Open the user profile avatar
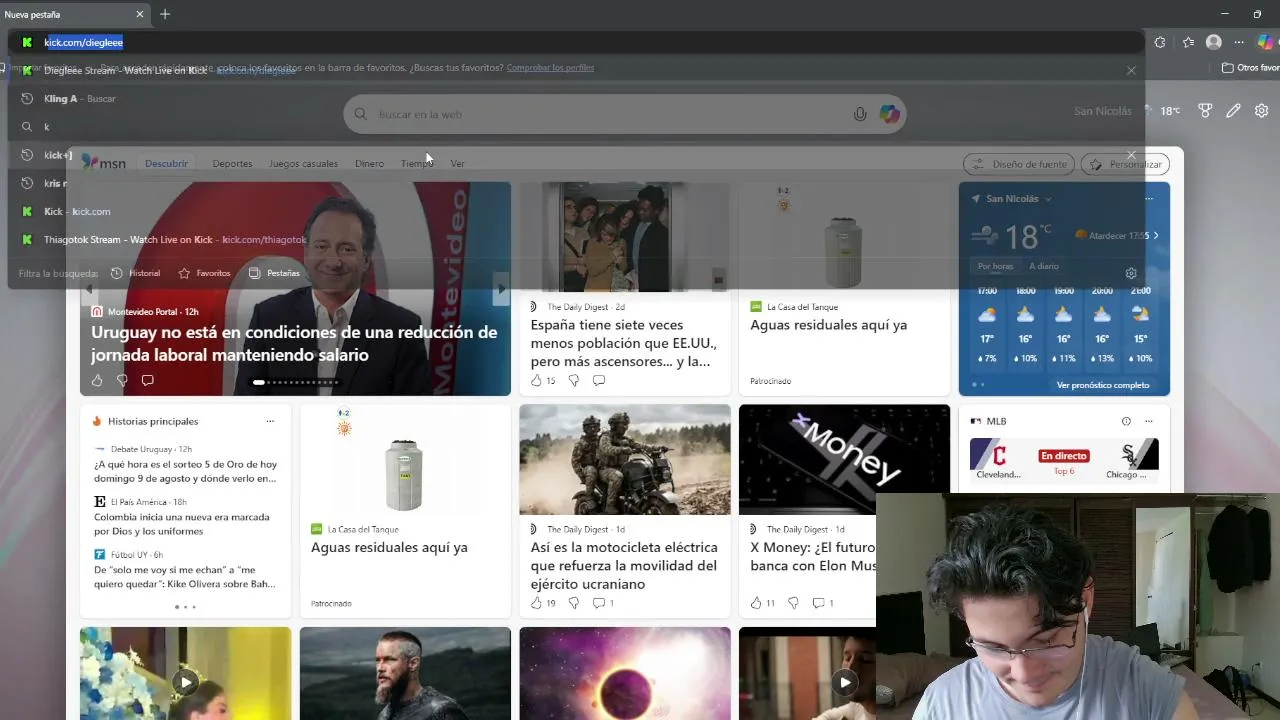 (x=1214, y=42)
